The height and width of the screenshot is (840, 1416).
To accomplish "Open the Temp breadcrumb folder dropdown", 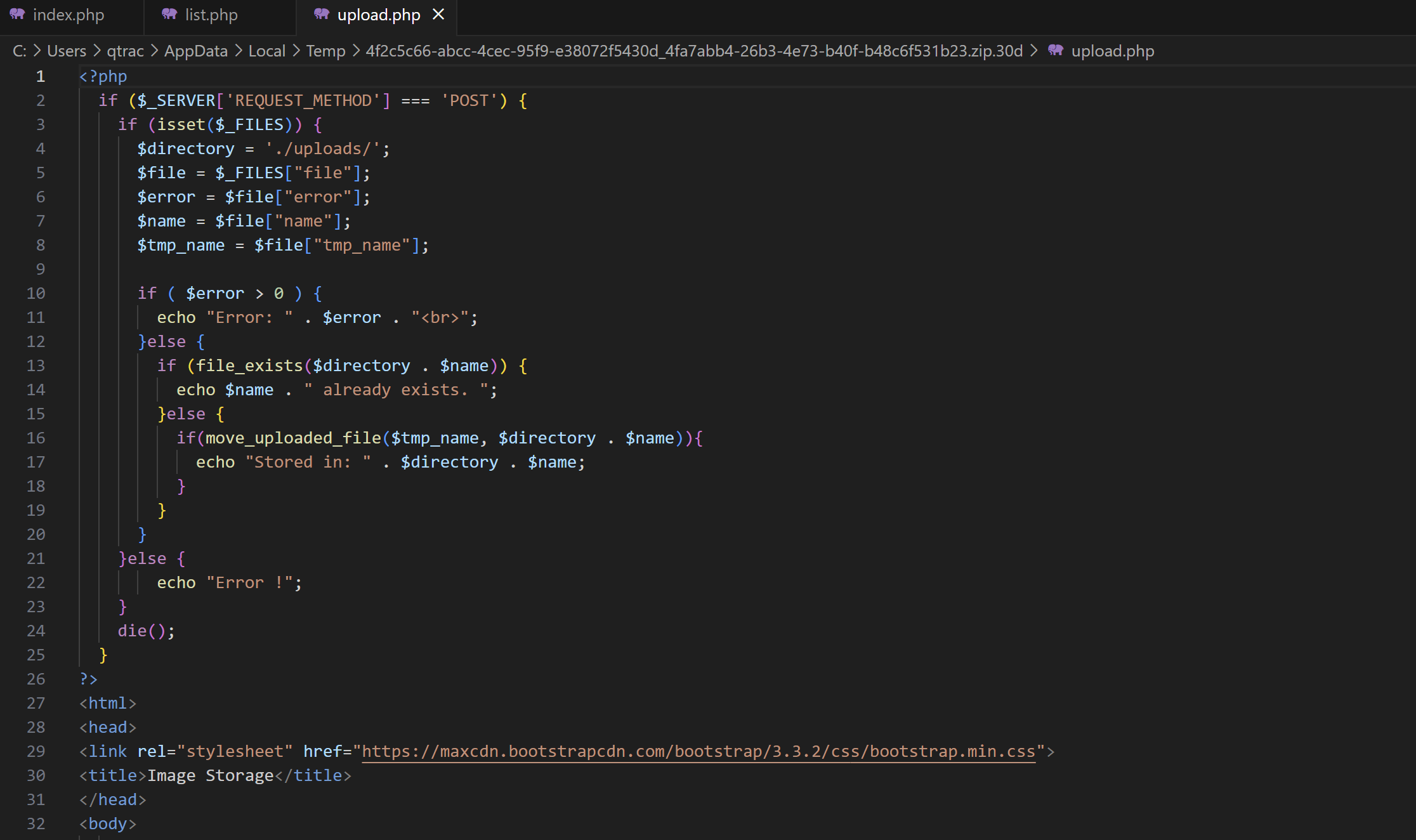I will click(x=325, y=51).
